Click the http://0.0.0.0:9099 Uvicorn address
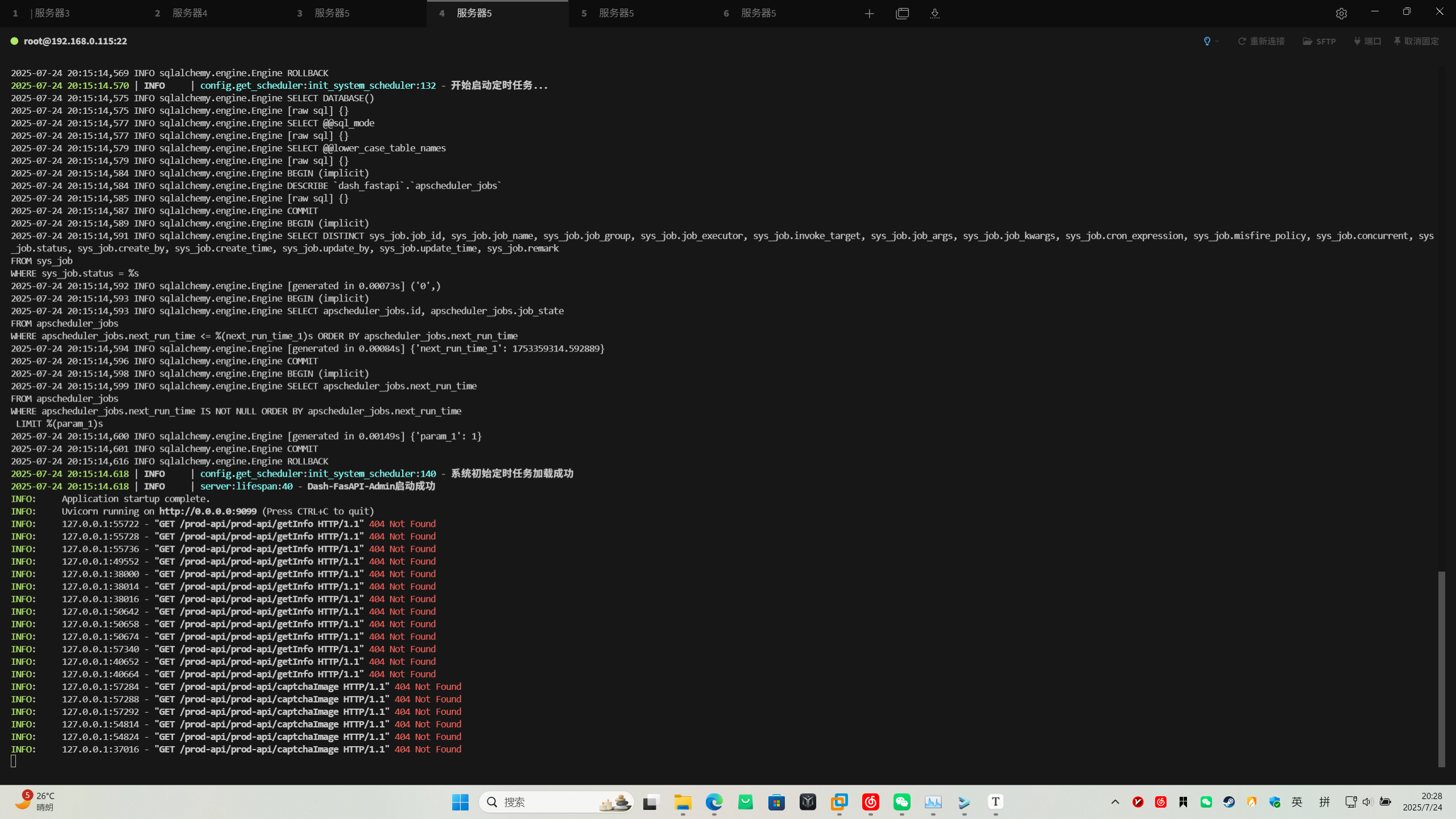Image resolution: width=1456 pixels, height=819 pixels. point(208,511)
